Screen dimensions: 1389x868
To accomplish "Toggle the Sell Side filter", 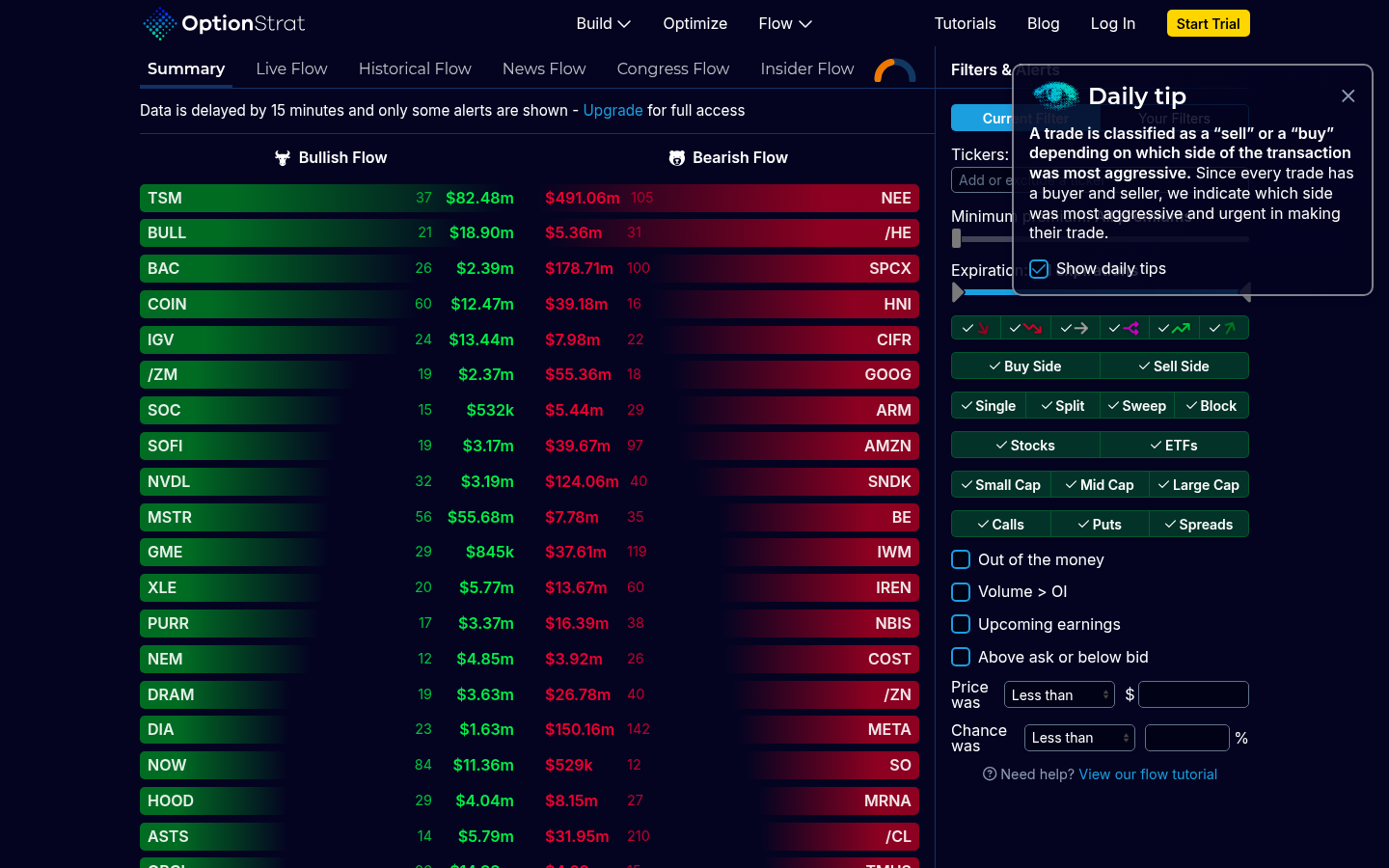I will pos(1174,366).
